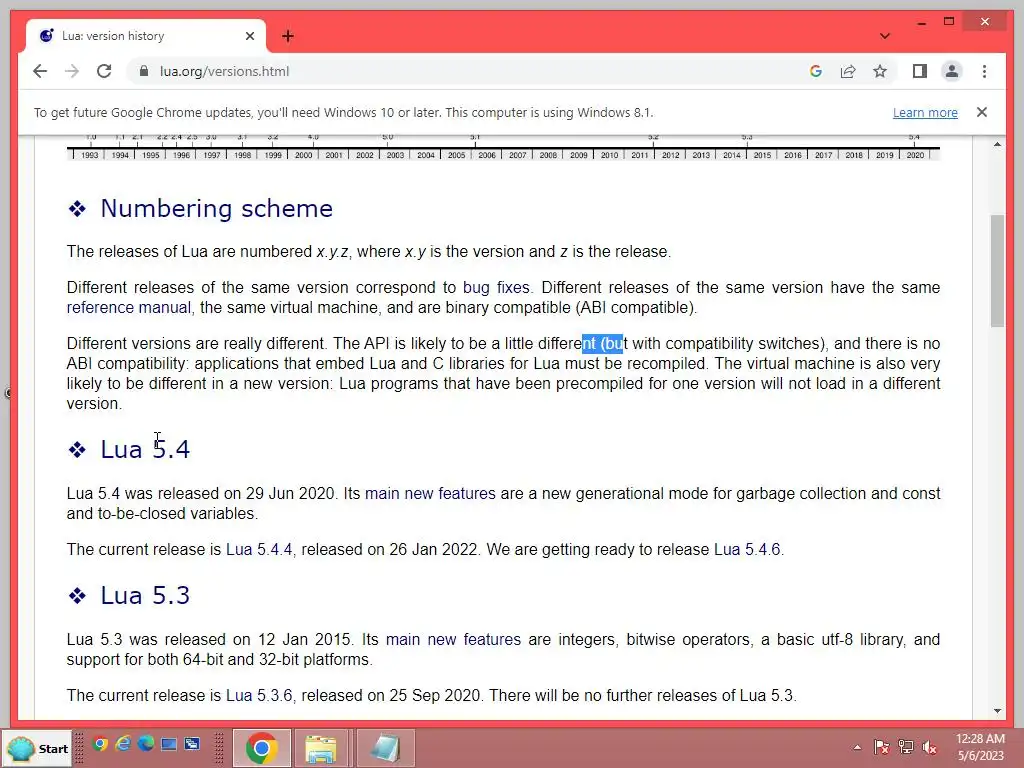Click the scroll up arrow of the page scrollbar
Viewport: 1024px width, 768px height.
tap(997, 144)
